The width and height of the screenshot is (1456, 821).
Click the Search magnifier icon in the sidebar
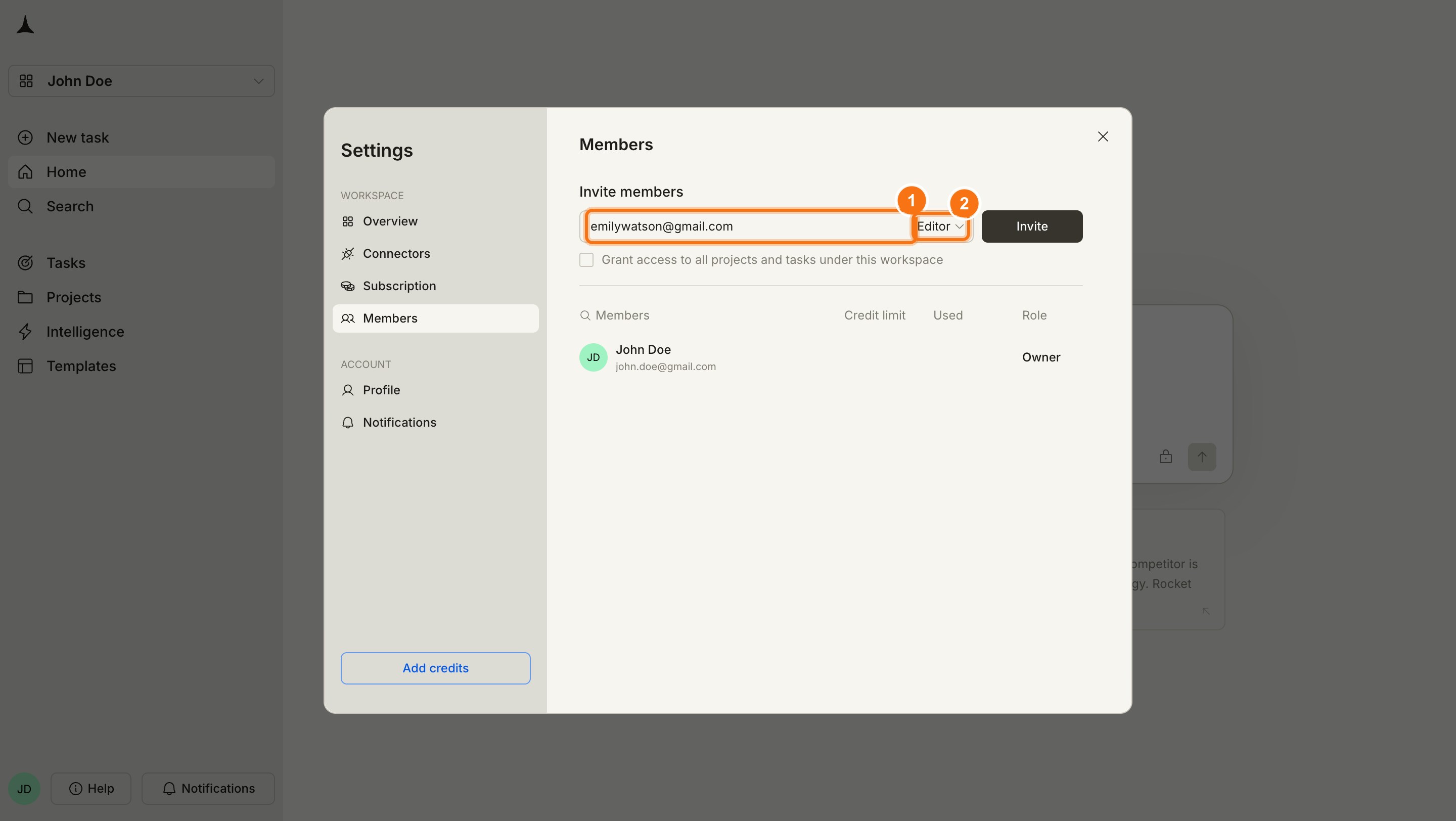pos(25,206)
